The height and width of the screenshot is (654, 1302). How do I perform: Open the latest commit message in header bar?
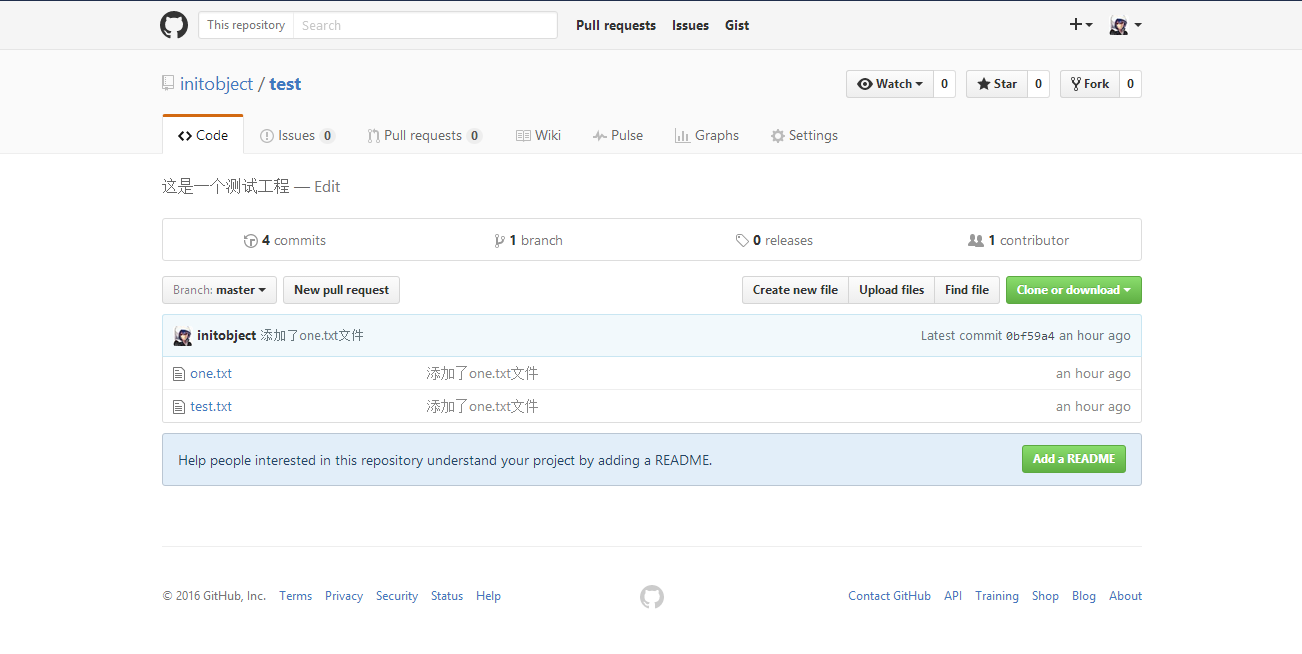[312, 336]
